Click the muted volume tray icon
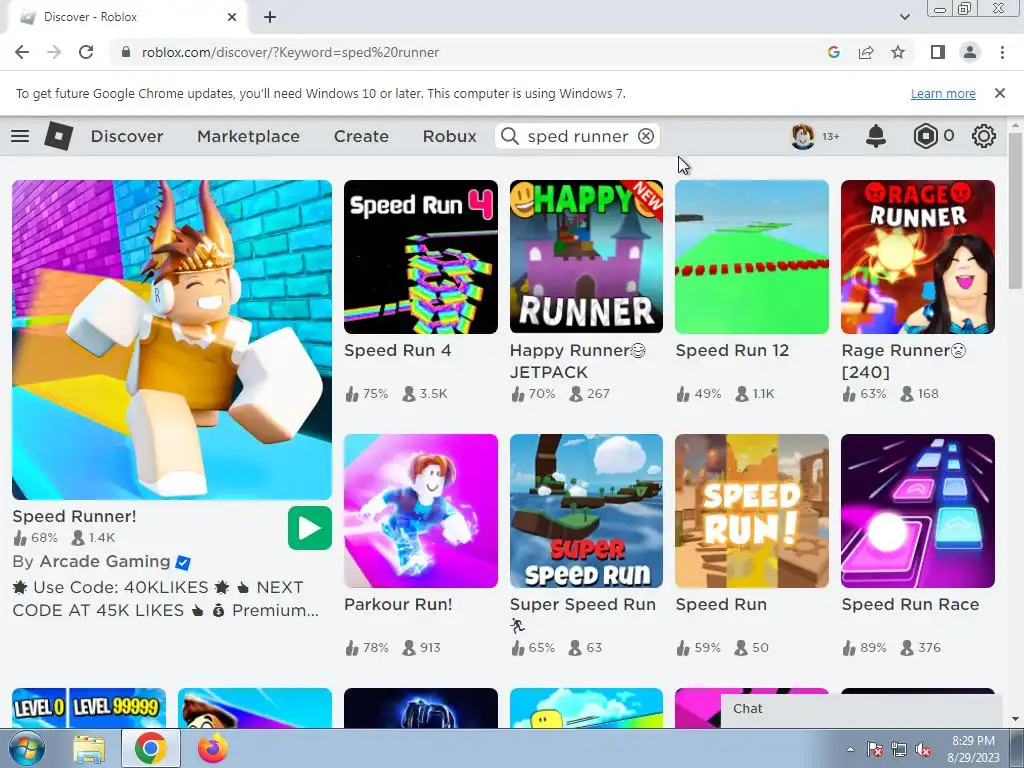Image resolution: width=1024 pixels, height=768 pixels. (x=923, y=750)
